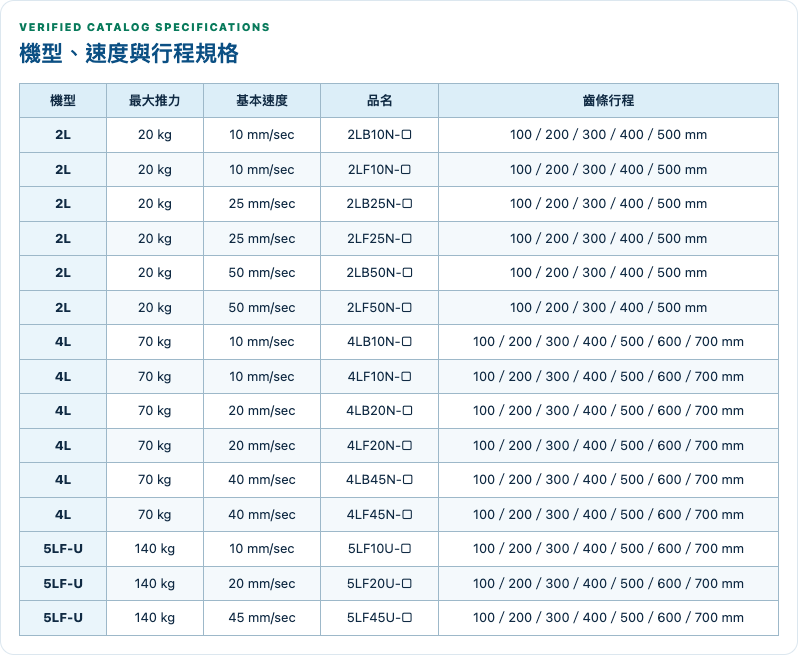Select product name 2LF50N-□
This screenshot has width=798, height=655.
379,307
